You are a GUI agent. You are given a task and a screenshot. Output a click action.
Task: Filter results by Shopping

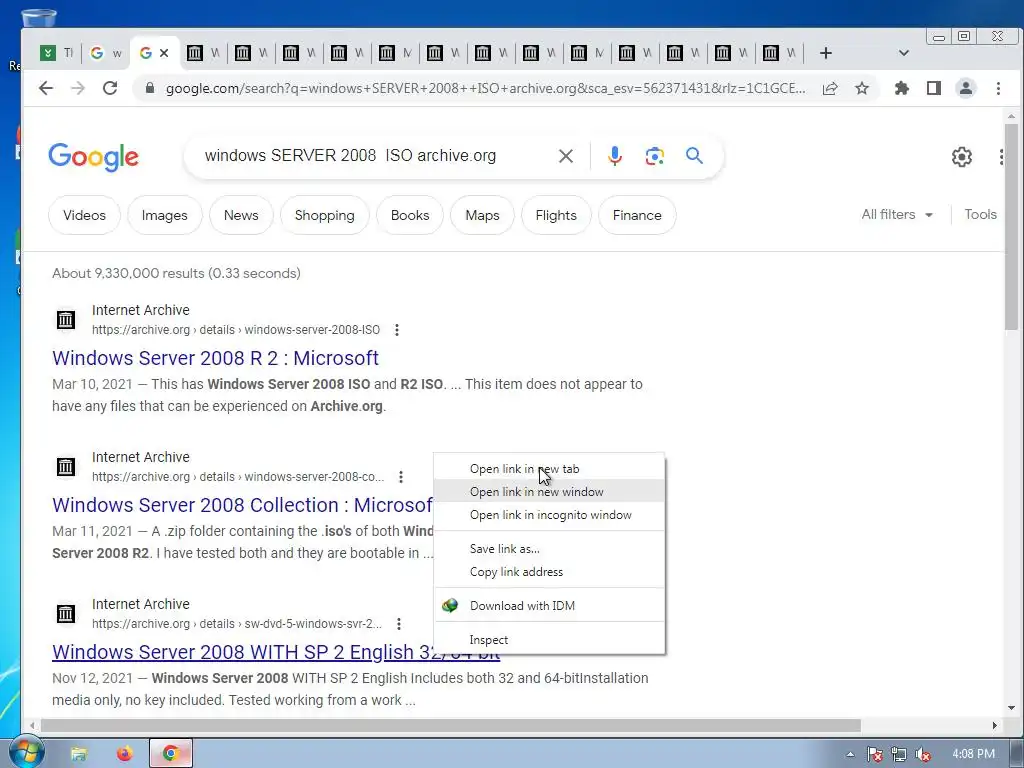click(x=325, y=215)
